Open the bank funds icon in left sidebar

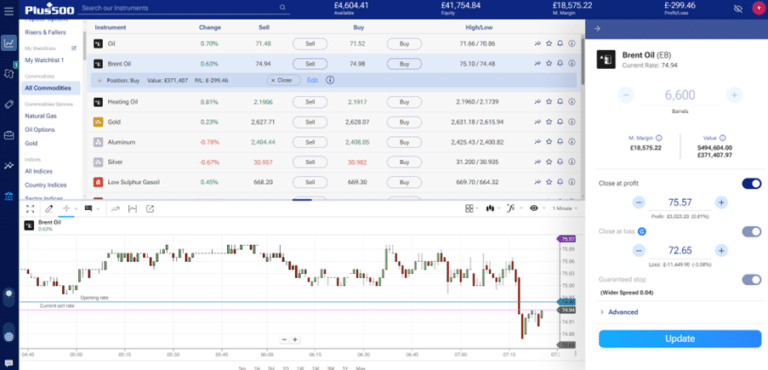[x=9, y=197]
